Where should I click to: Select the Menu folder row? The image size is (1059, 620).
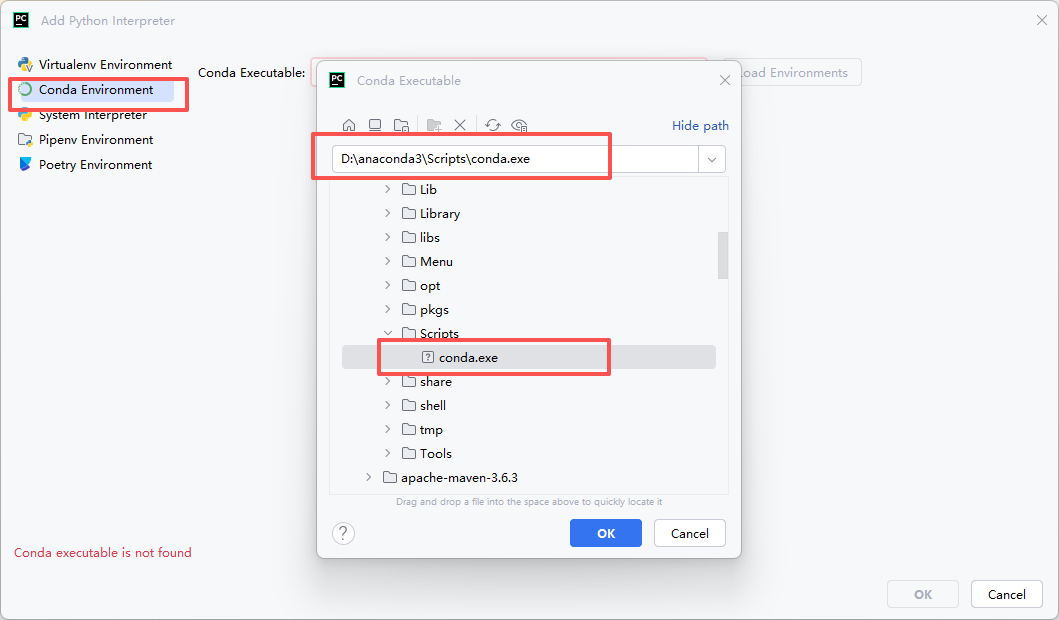click(529, 261)
